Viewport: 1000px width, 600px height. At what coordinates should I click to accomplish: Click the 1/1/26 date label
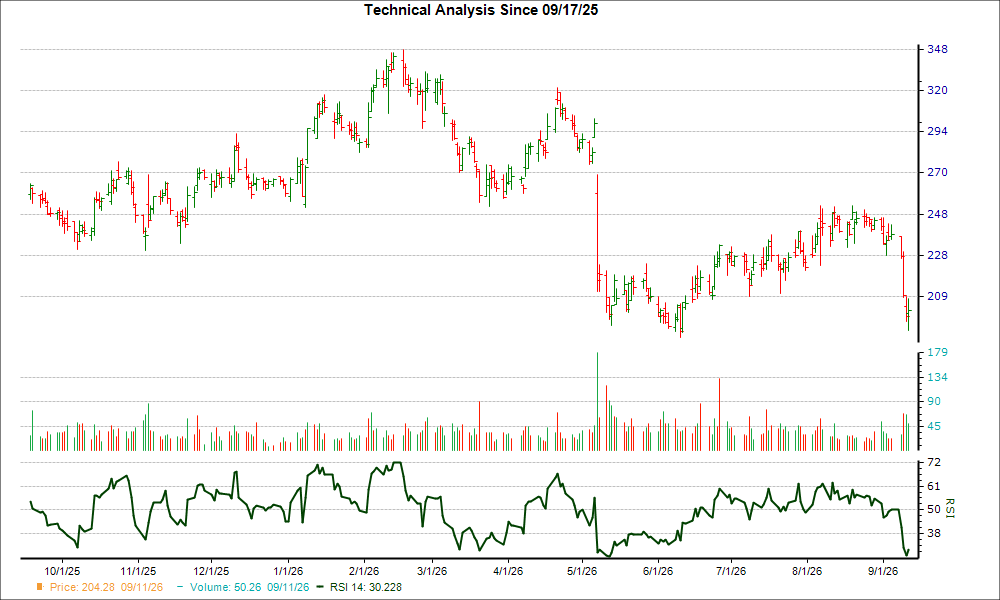point(288,571)
